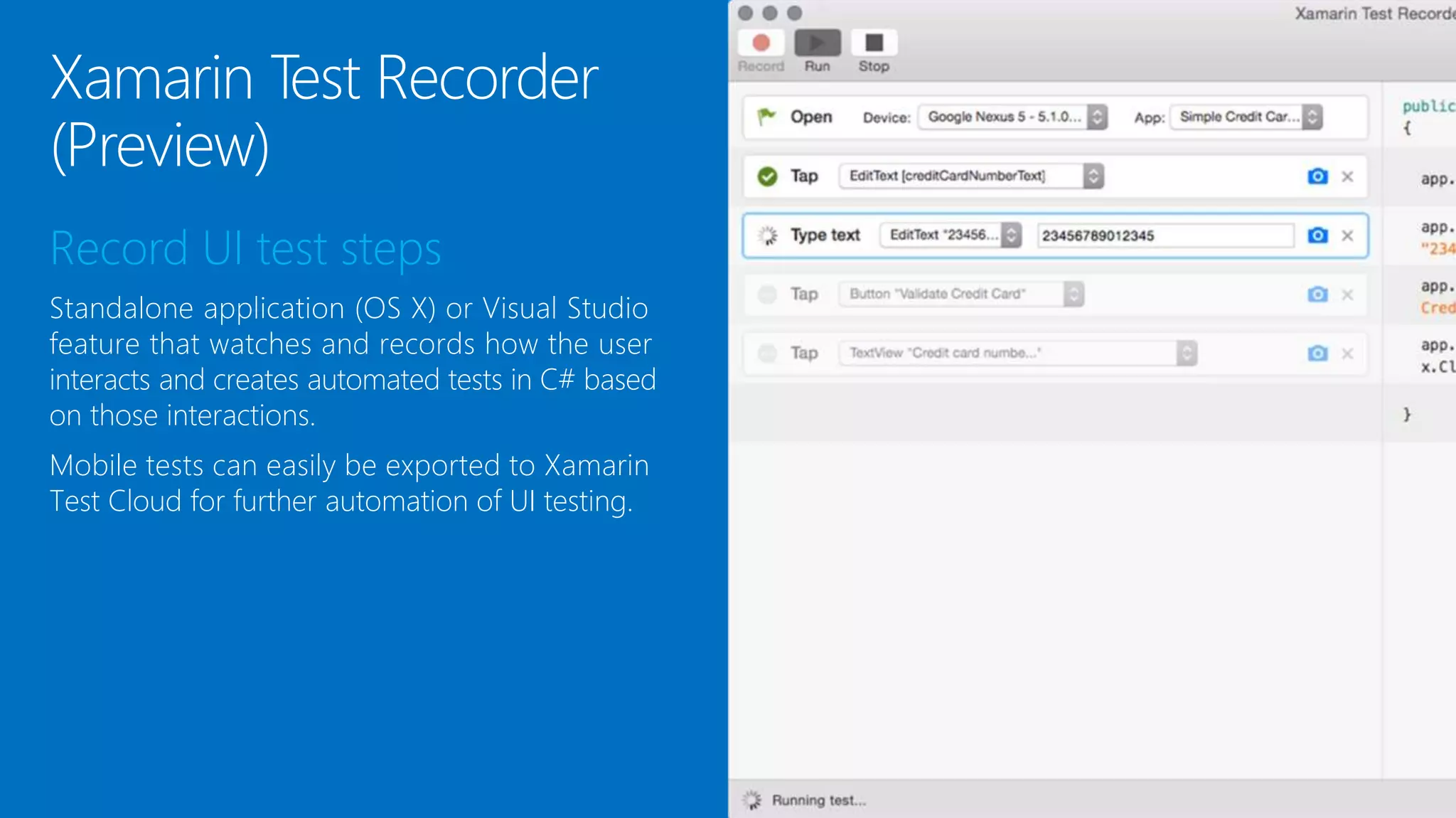Select the Open step label
This screenshot has height=818, width=1456.
point(811,117)
